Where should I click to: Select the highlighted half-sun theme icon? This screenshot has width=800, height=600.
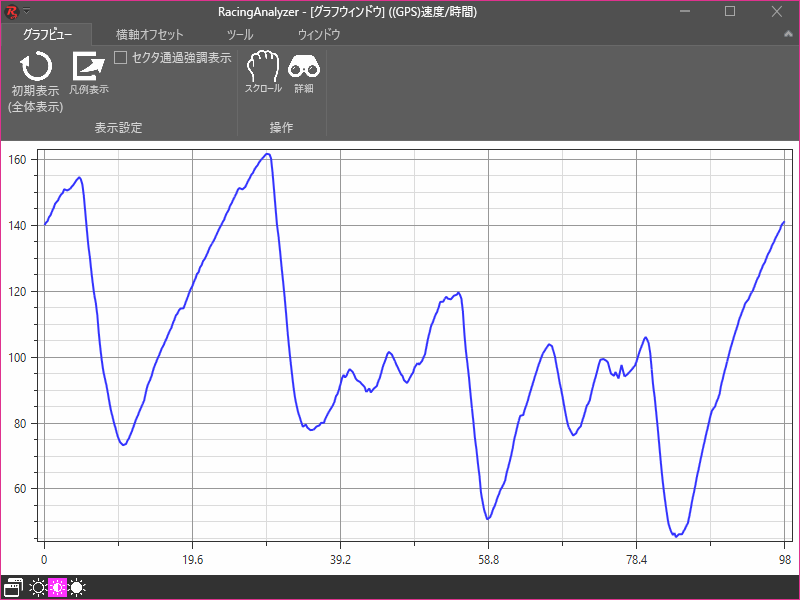coord(57,587)
